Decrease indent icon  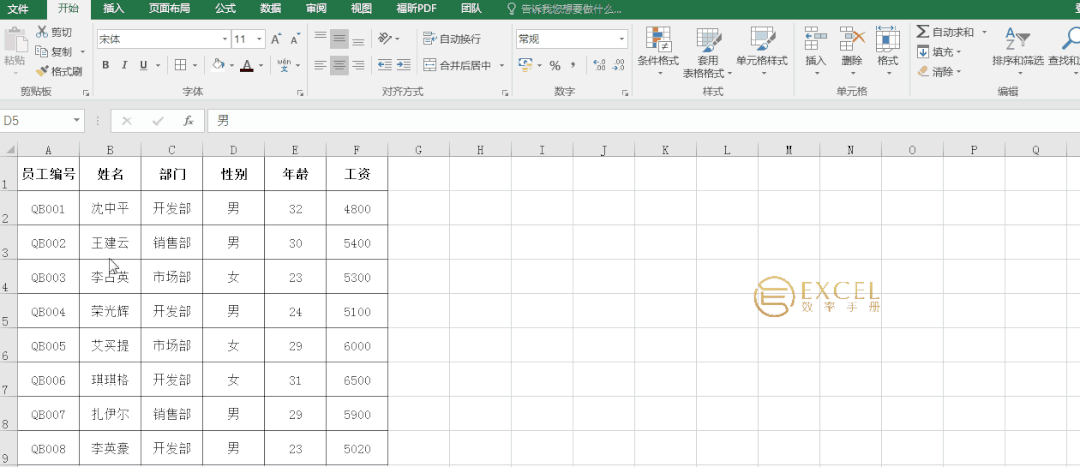pyautogui.click(x=385, y=65)
